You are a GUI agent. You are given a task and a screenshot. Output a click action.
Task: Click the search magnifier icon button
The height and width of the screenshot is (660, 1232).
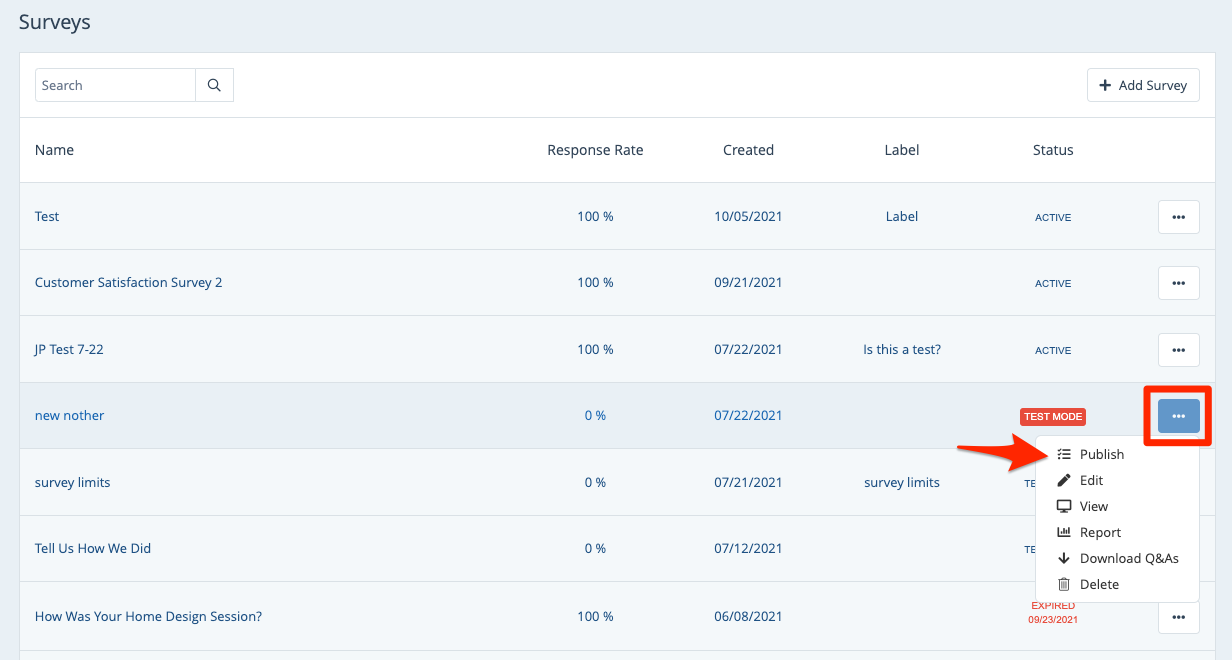pyautogui.click(x=214, y=85)
